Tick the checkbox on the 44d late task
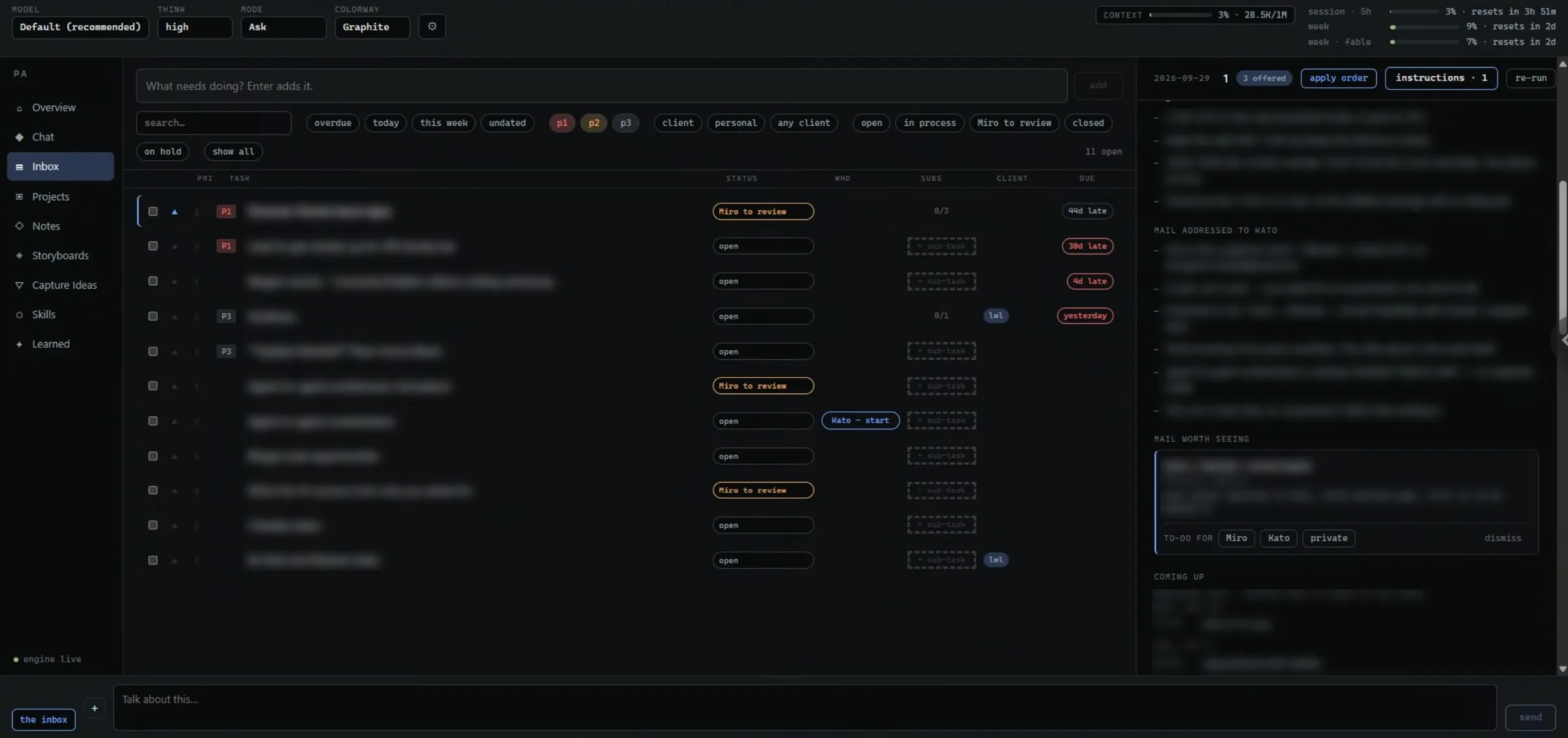Viewport: 1568px width, 738px height. coord(153,211)
